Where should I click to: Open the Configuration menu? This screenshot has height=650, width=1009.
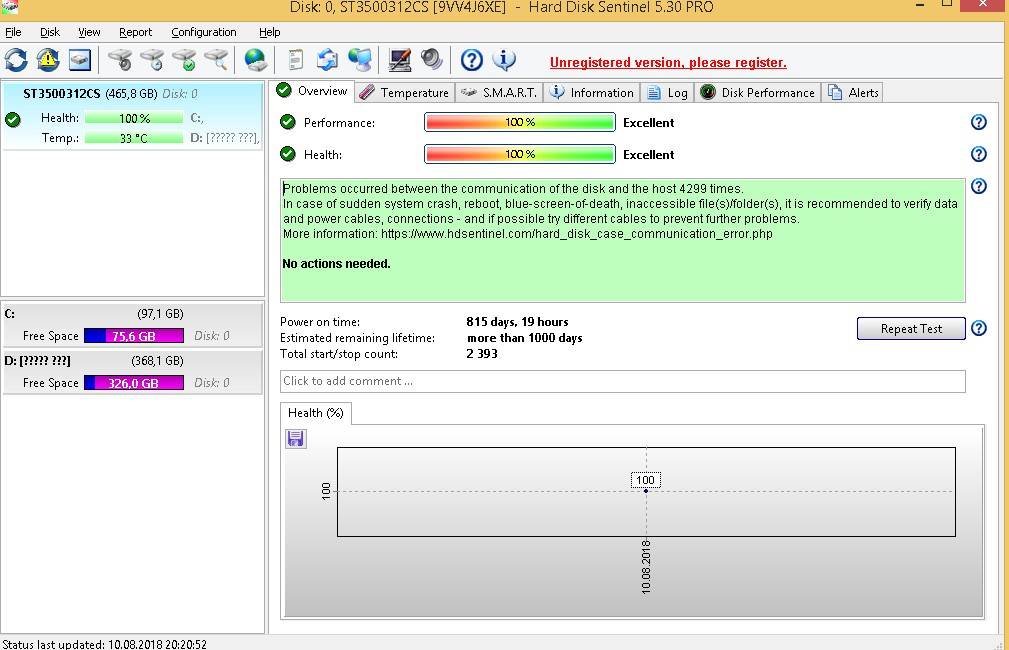[x=203, y=32]
